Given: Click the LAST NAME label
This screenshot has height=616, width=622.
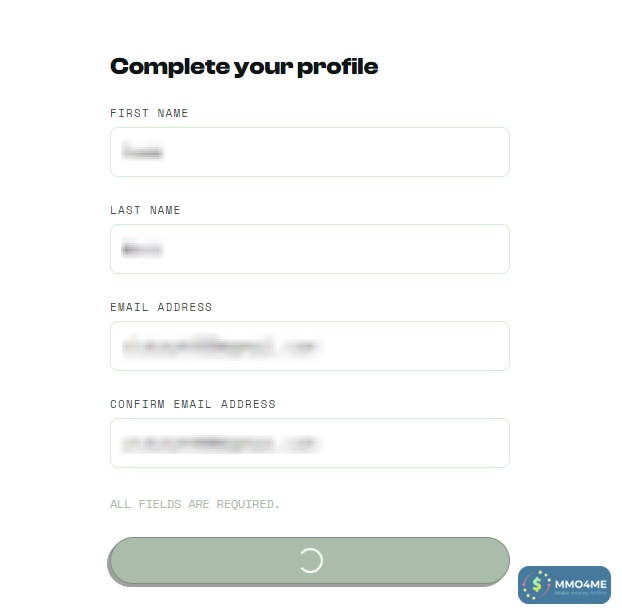Looking at the screenshot, I should pos(145,210).
